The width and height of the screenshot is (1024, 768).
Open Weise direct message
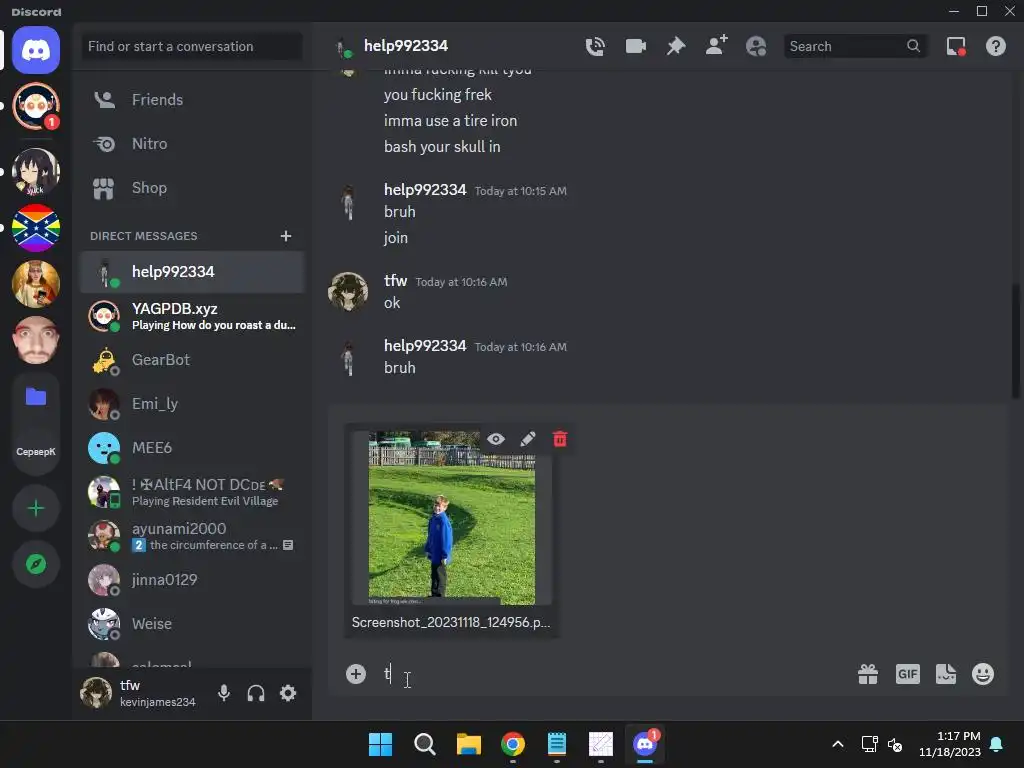pyautogui.click(x=192, y=624)
